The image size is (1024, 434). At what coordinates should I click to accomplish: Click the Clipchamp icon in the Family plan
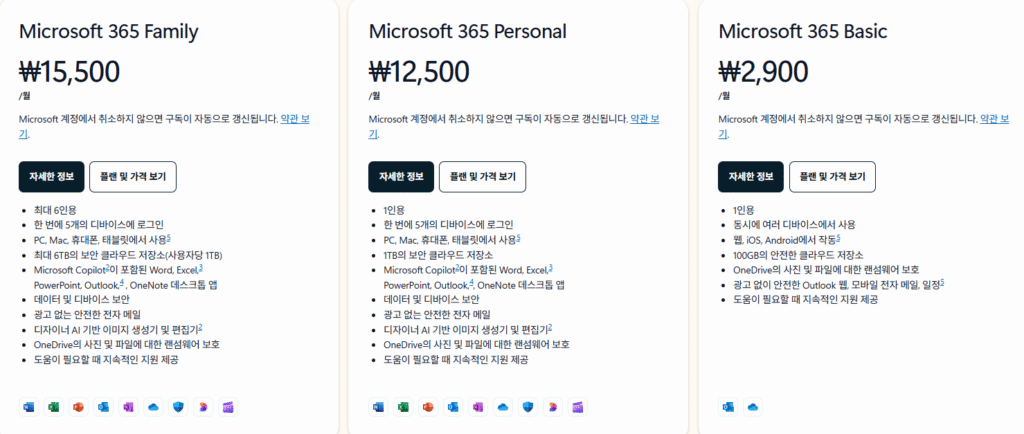228,407
